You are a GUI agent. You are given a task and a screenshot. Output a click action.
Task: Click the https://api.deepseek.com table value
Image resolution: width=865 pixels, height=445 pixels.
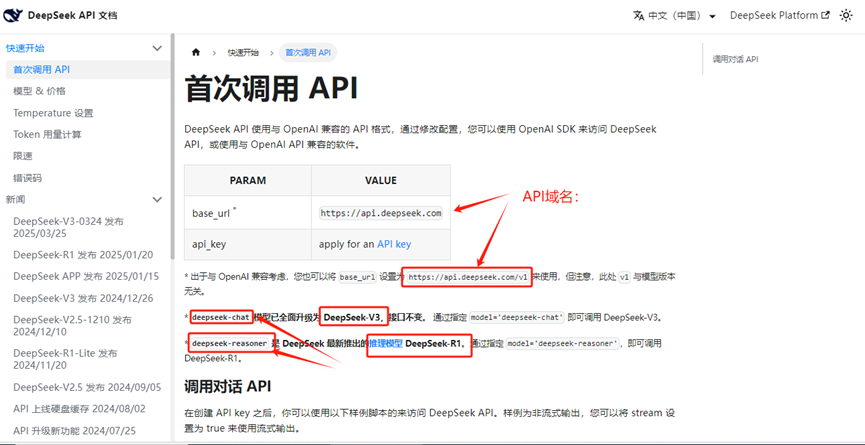coord(381,213)
